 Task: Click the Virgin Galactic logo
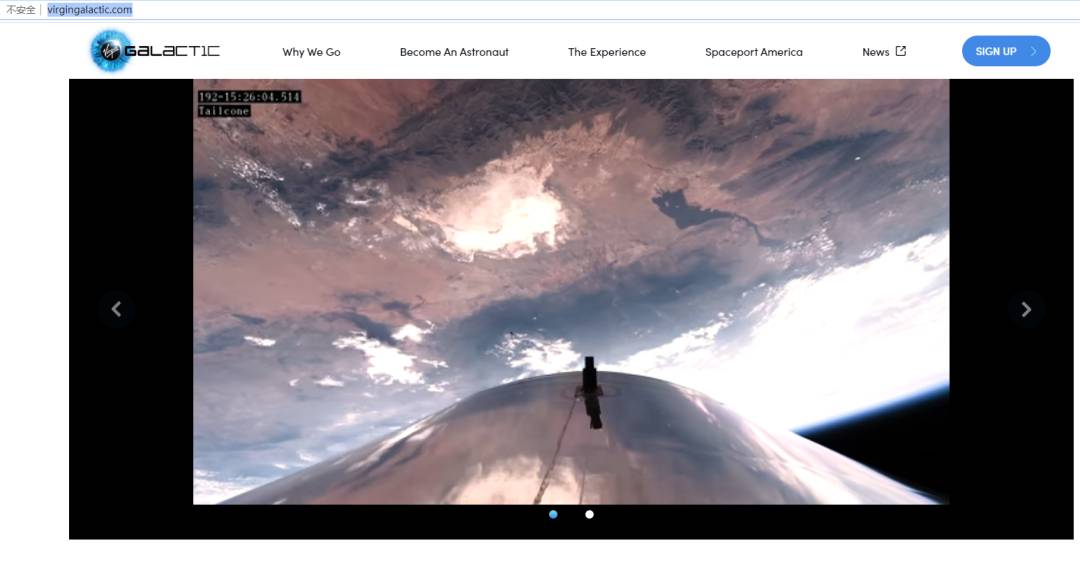coord(155,50)
